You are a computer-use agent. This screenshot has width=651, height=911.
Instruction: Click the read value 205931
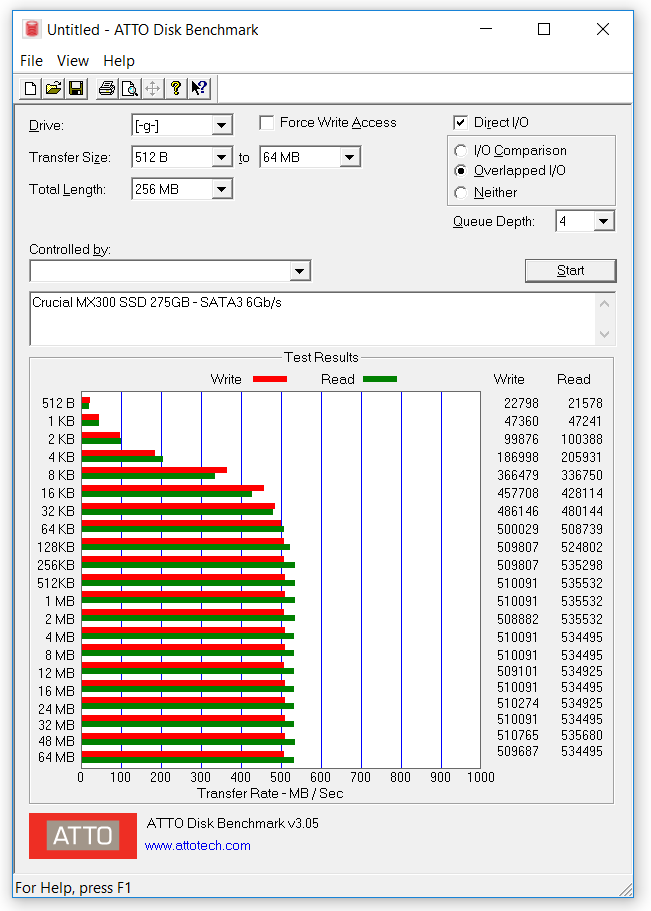[x=582, y=457]
